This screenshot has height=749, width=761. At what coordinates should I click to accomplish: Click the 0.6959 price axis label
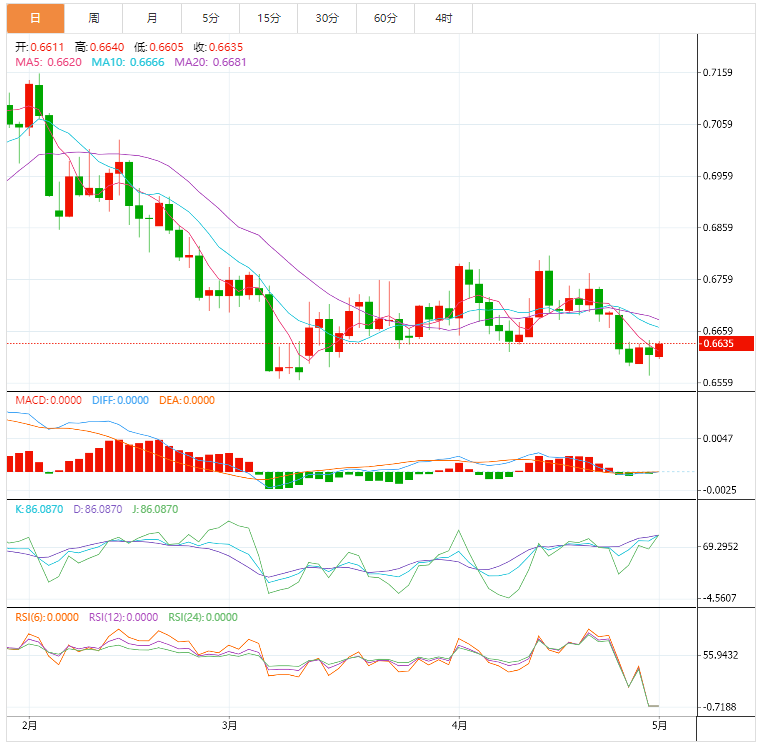click(718, 176)
